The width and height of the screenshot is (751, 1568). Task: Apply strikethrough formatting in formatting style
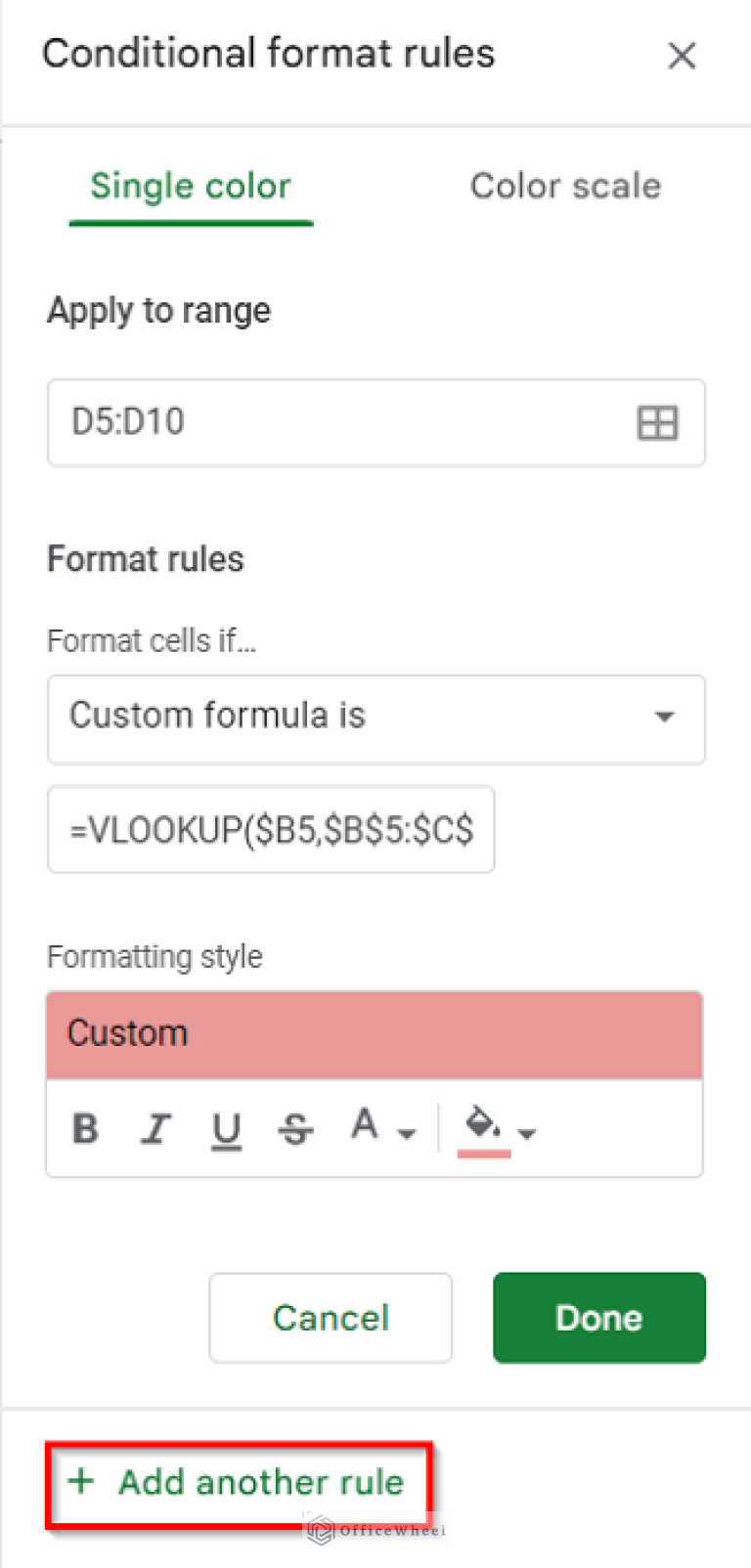point(295,1129)
